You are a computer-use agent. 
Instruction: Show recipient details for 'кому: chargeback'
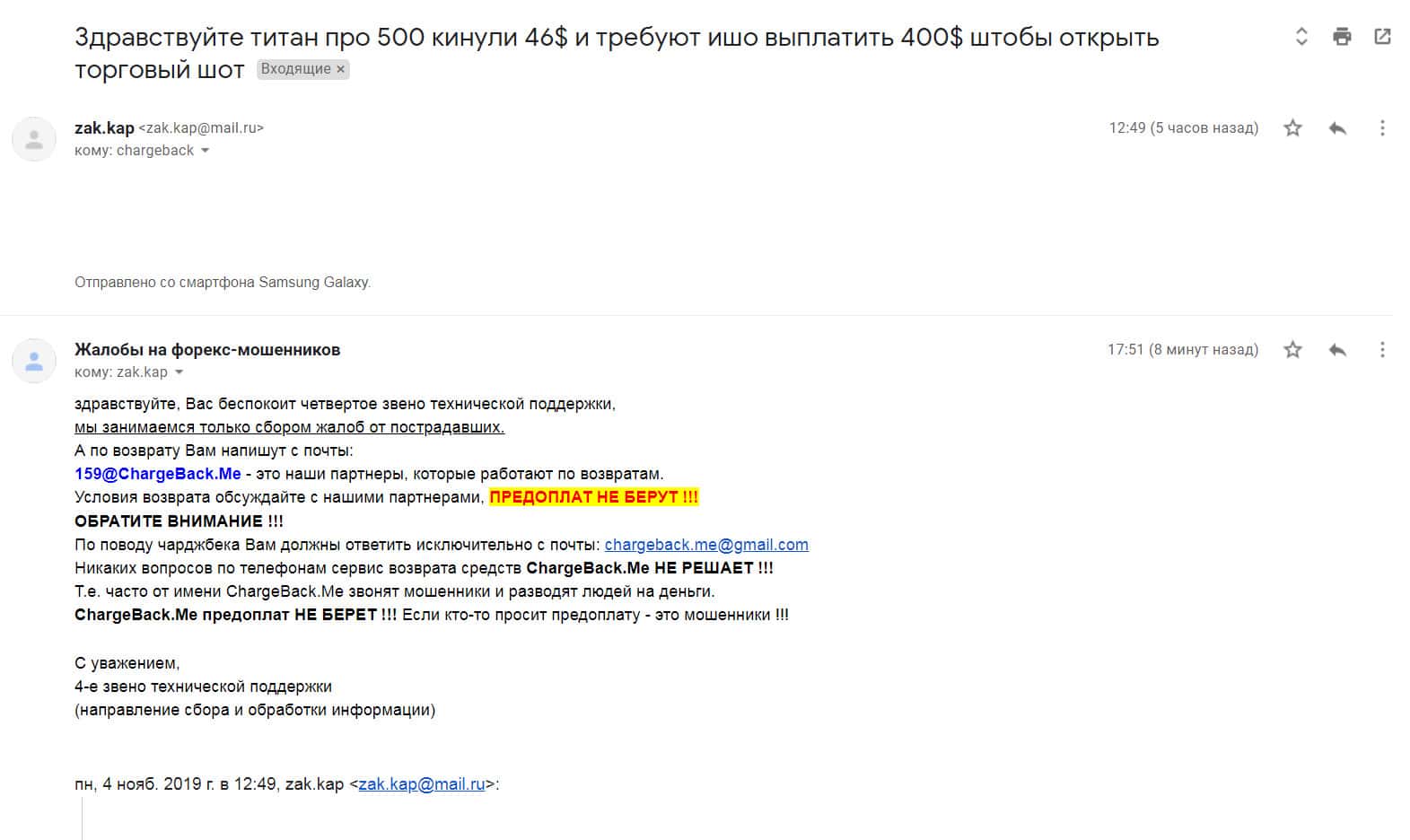coord(205,151)
